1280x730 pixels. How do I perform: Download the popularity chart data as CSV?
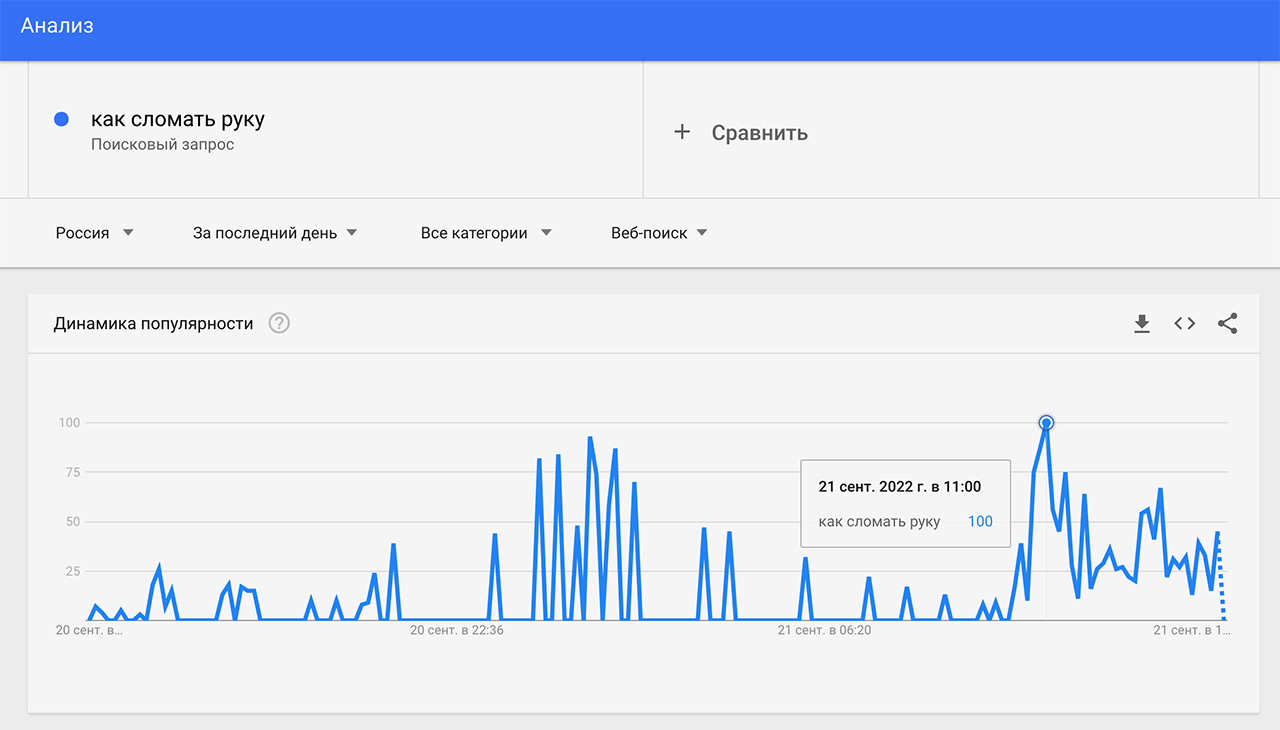1142,324
